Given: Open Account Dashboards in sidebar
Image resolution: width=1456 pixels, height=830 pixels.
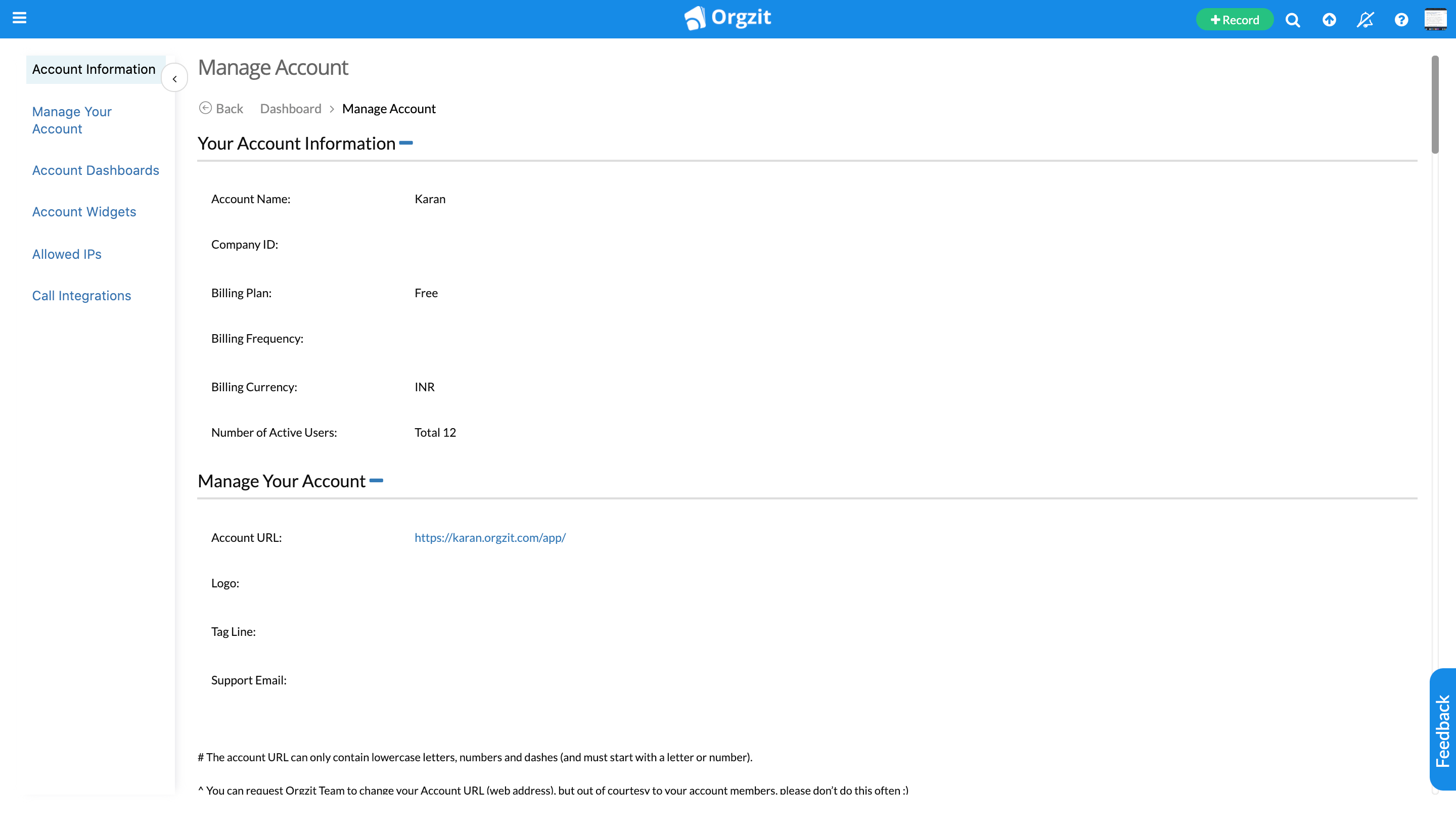Looking at the screenshot, I should pyautogui.click(x=95, y=170).
